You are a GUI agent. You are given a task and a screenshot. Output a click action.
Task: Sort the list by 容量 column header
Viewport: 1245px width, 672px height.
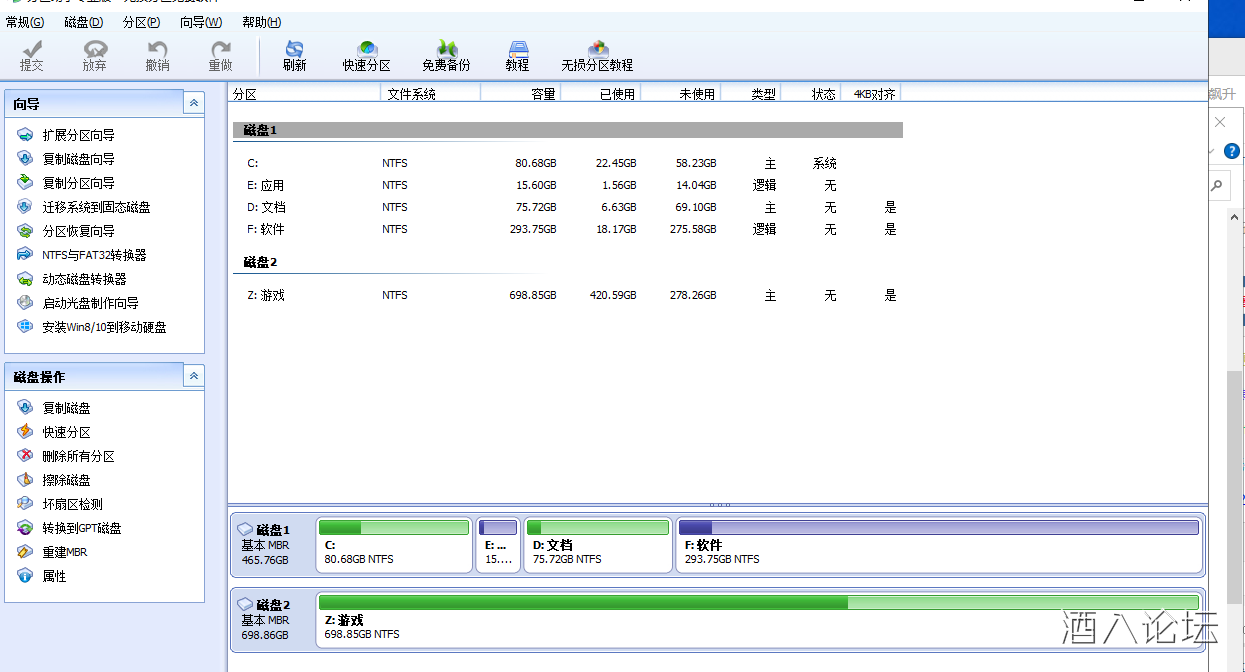(522, 94)
